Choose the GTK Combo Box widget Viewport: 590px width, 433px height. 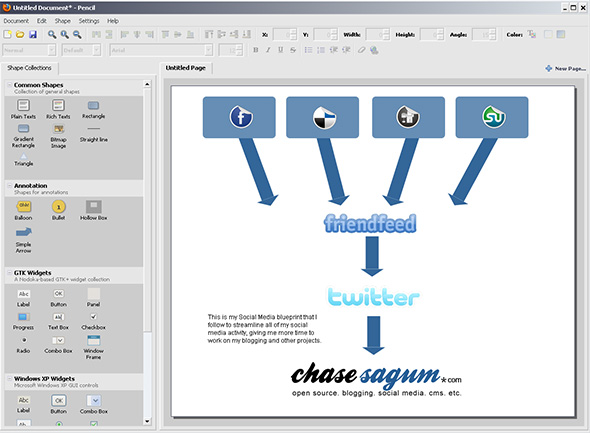pyautogui.click(x=58, y=345)
